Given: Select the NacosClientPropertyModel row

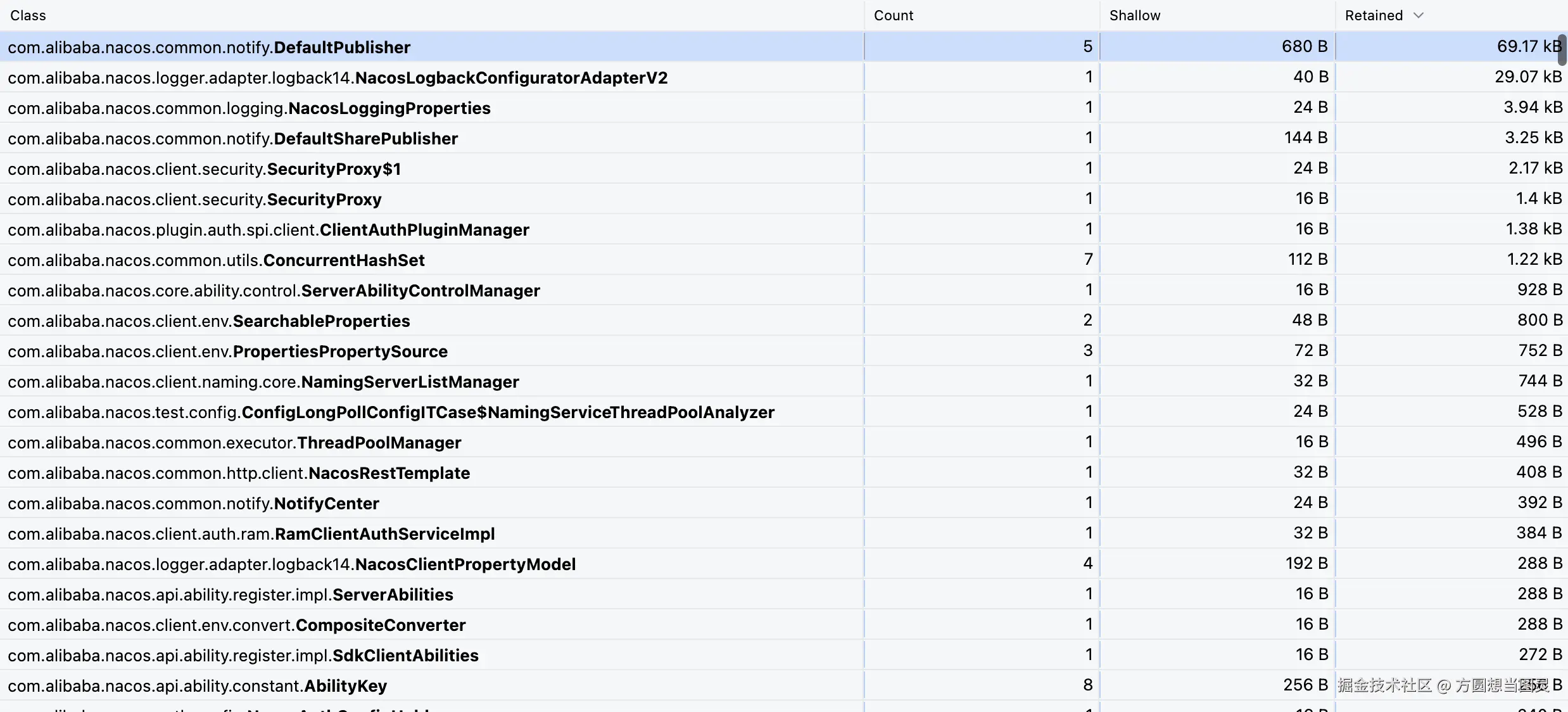Looking at the screenshot, I should click(784, 563).
